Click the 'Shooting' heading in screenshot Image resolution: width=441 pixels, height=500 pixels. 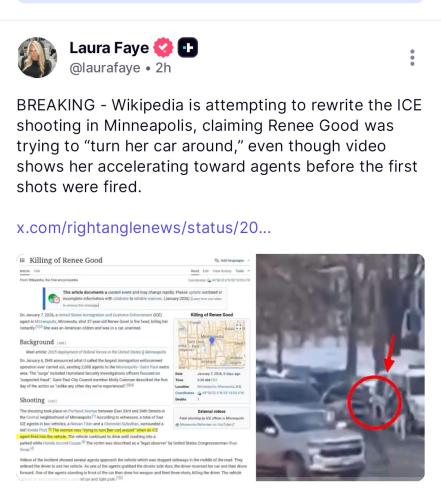tap(32, 400)
